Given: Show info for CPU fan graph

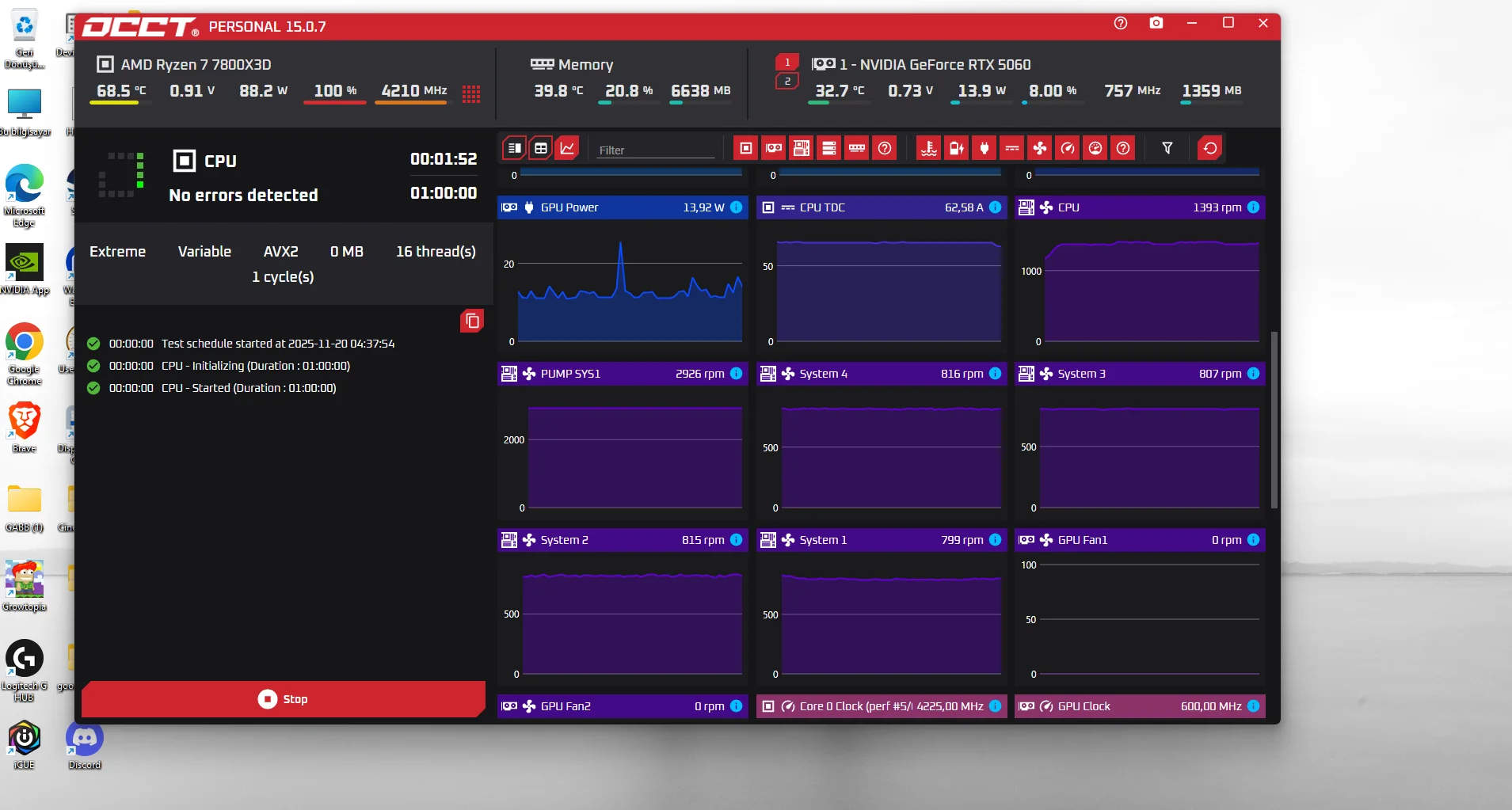Looking at the screenshot, I should pos(1253,207).
